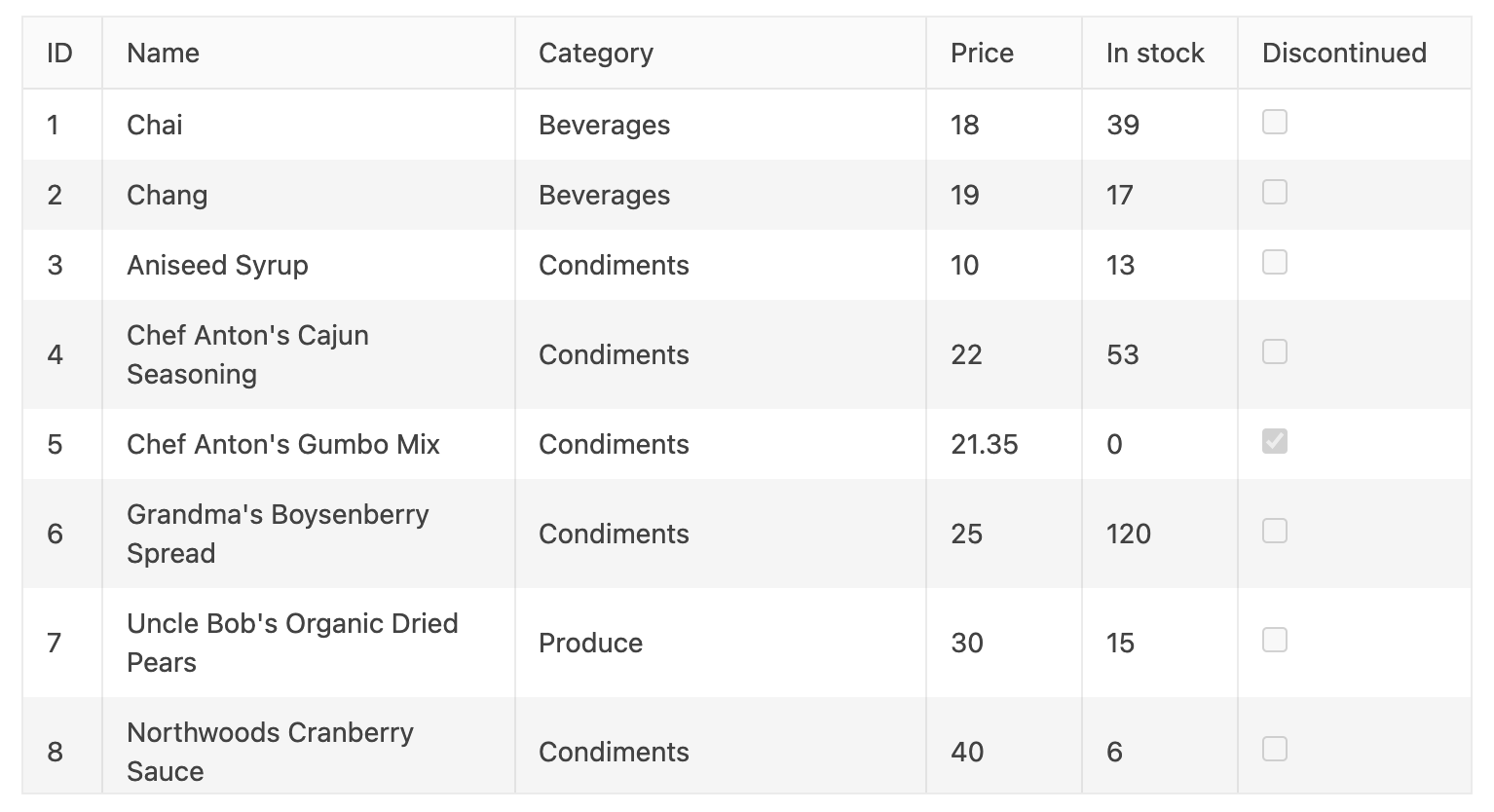Click the Name column header
The height and width of the screenshot is (812, 1494).
[x=164, y=54]
